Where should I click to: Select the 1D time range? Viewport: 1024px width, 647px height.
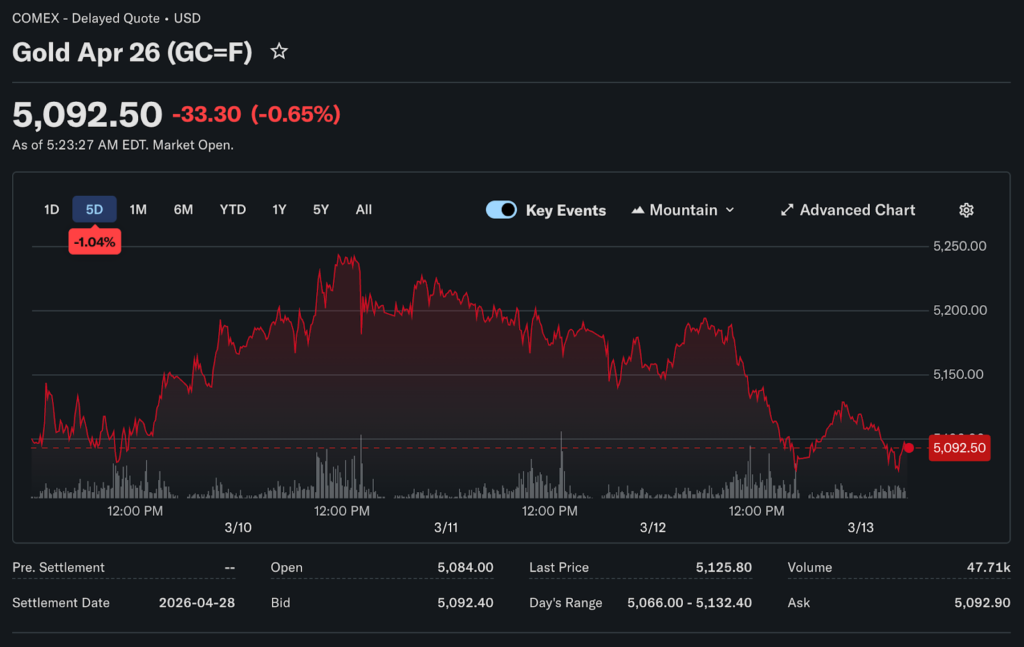point(51,210)
